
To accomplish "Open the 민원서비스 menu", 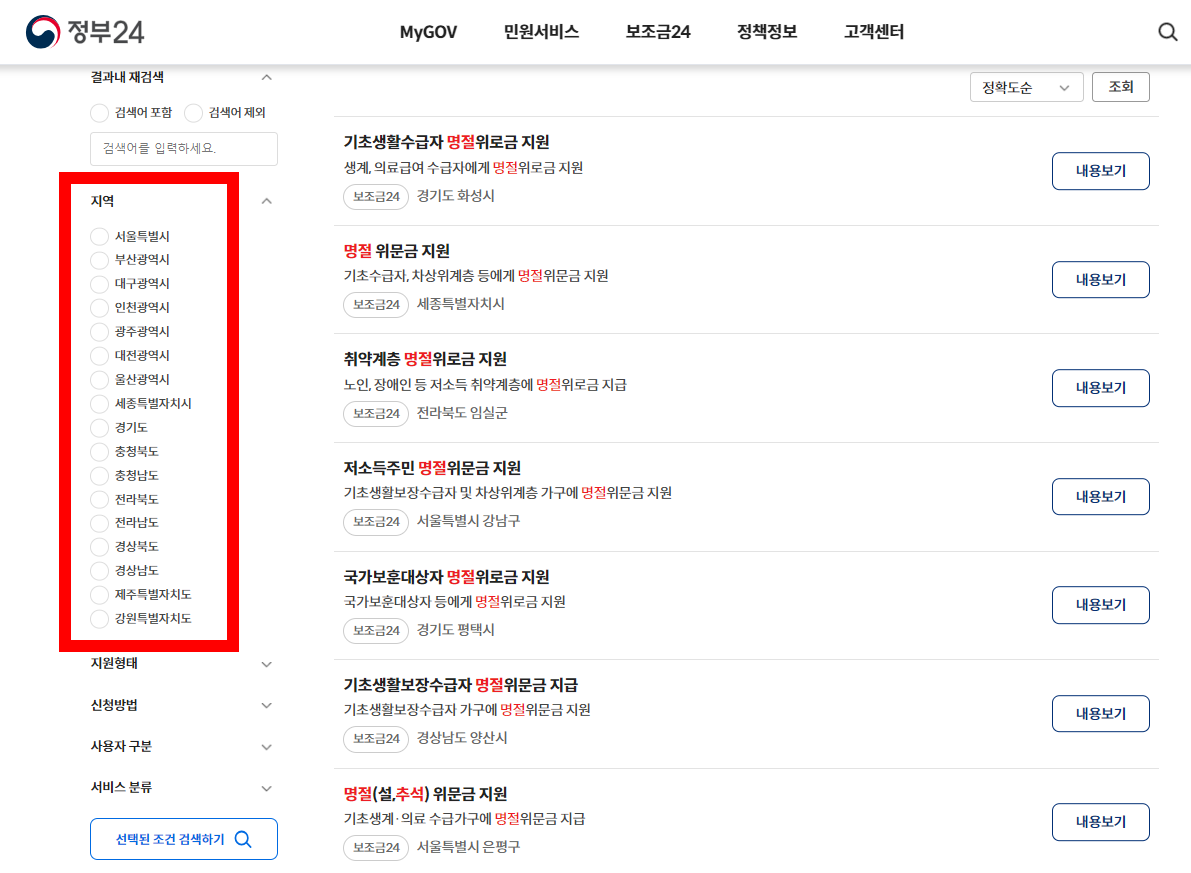I will tap(541, 32).
